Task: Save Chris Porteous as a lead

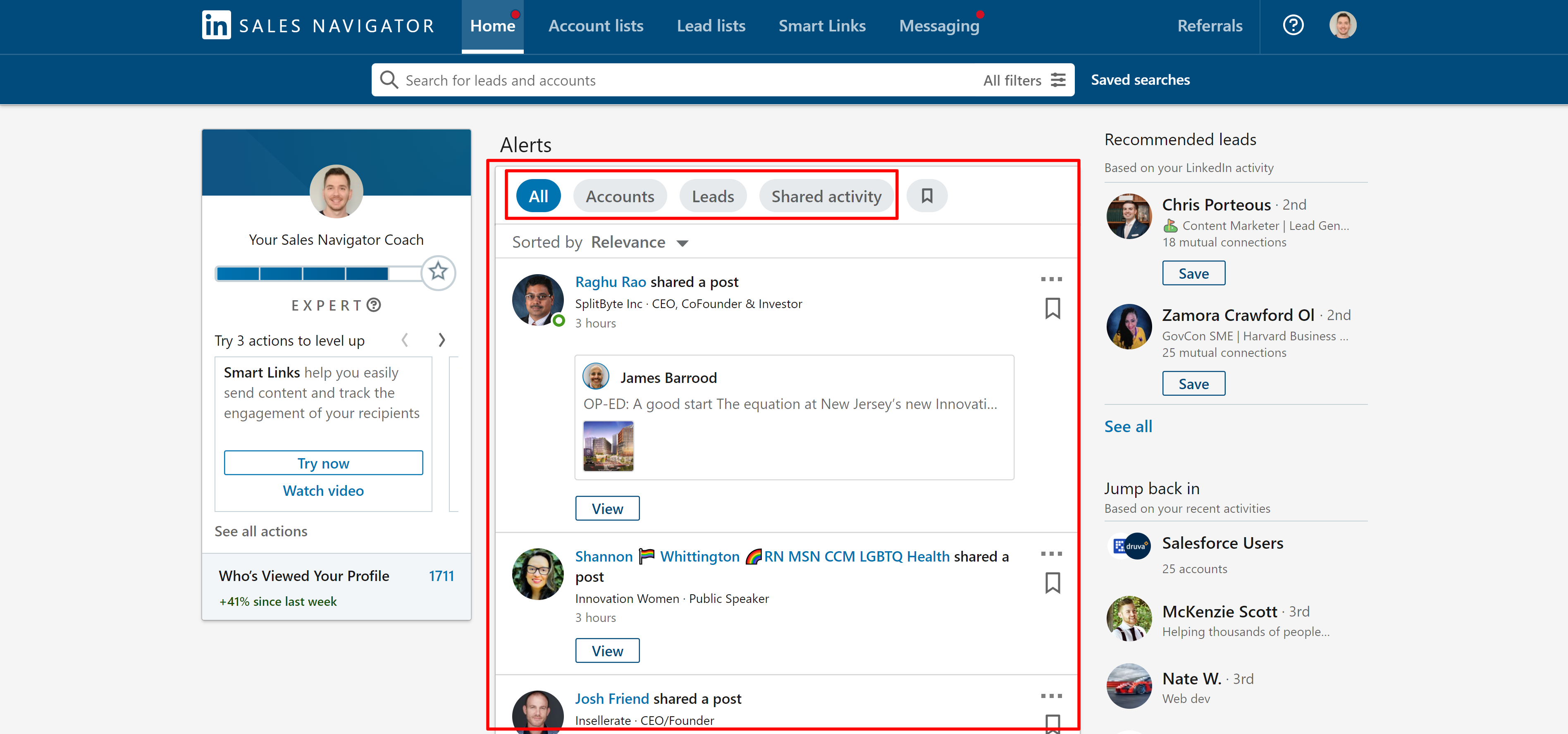Action: (x=1193, y=273)
